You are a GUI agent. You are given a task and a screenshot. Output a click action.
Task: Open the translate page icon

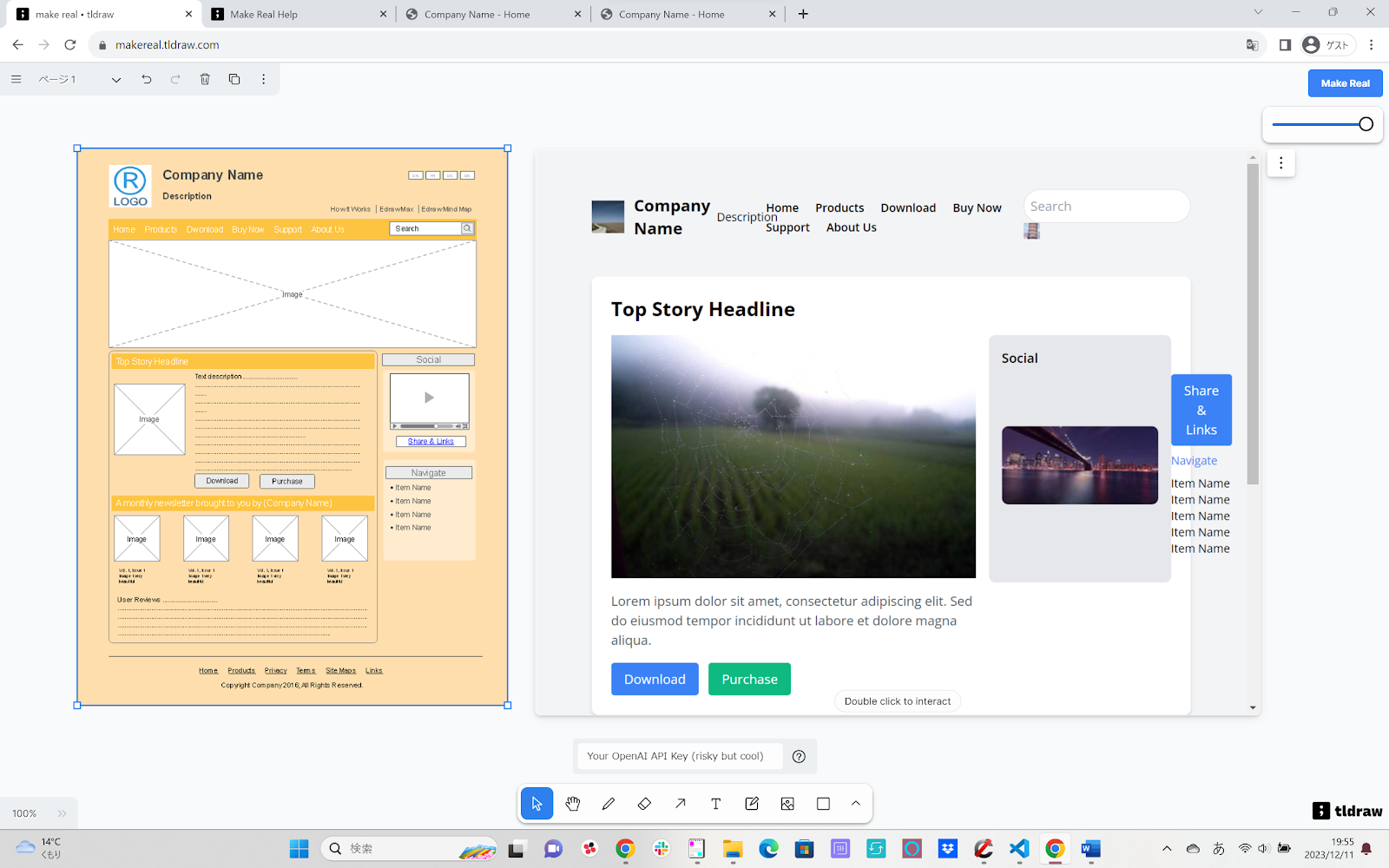coord(1252,45)
